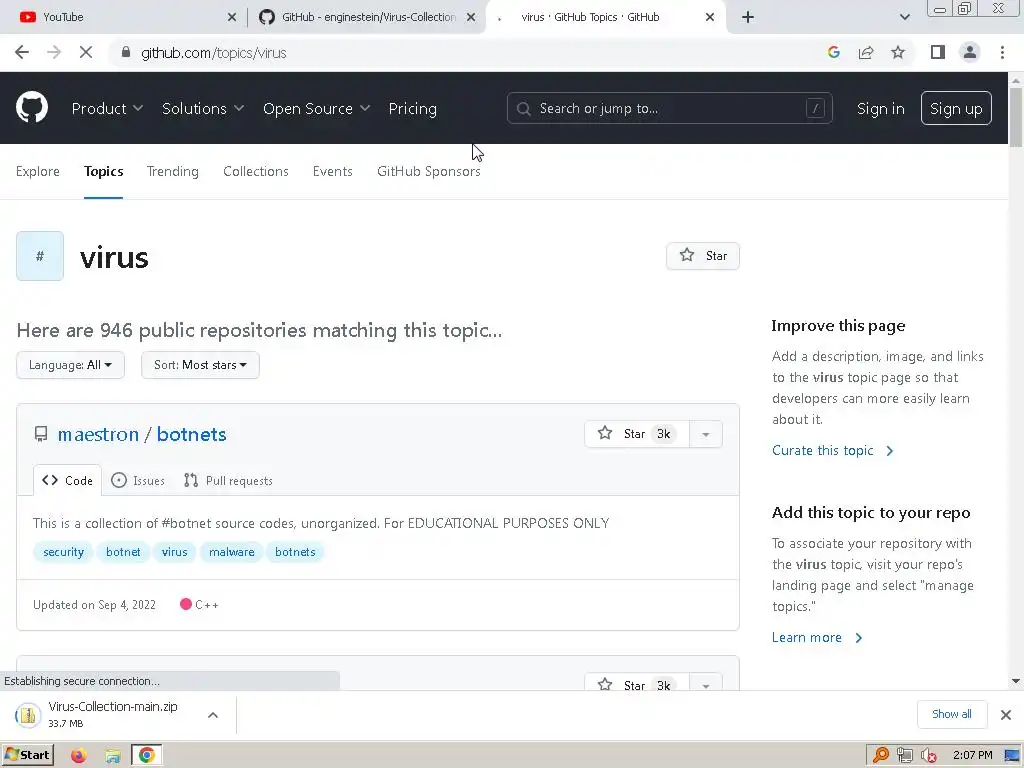Go to the Trending tab
The height and width of the screenshot is (768, 1024).
click(172, 171)
